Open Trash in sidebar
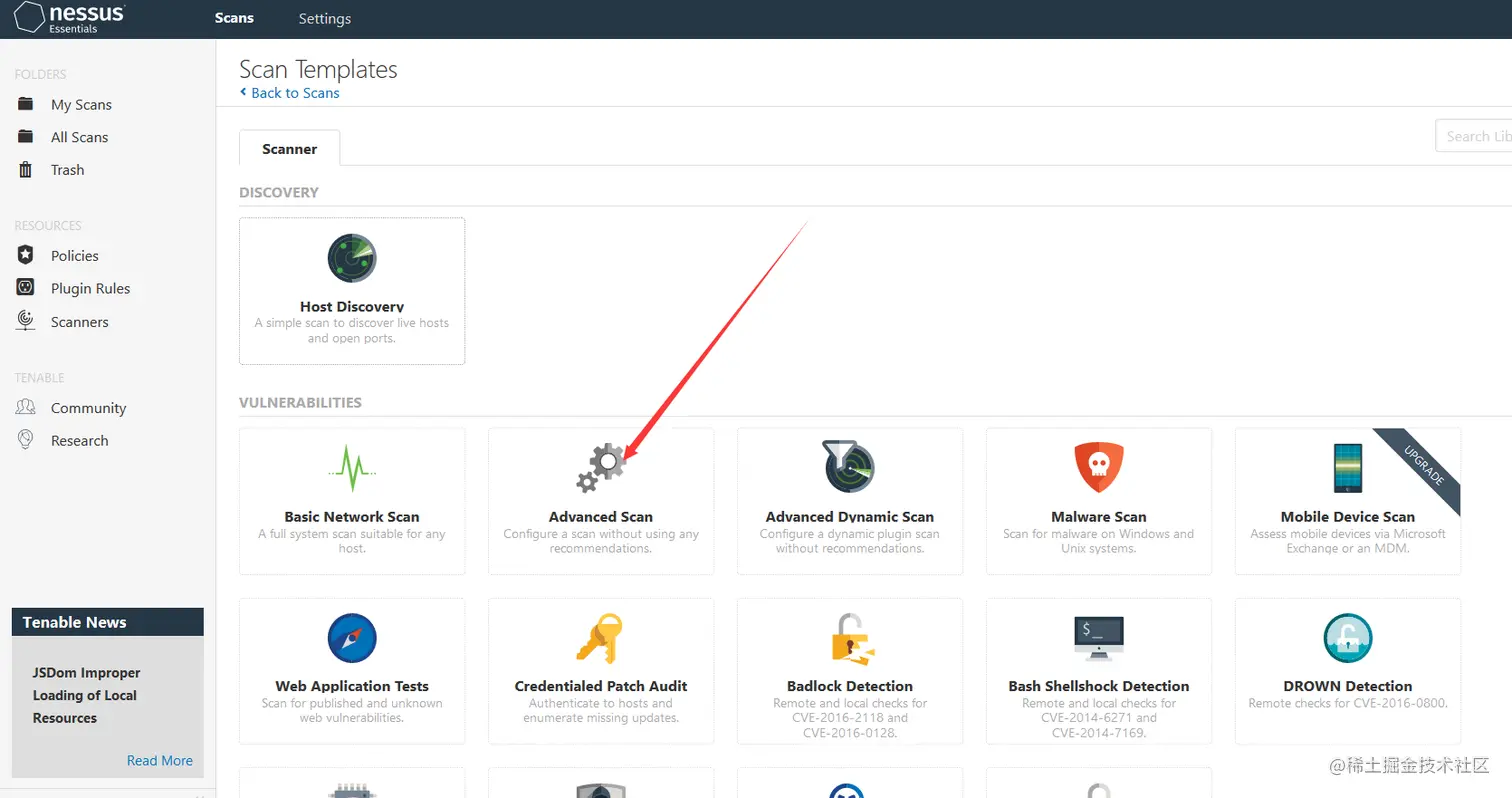This screenshot has width=1512, height=798. [67, 170]
